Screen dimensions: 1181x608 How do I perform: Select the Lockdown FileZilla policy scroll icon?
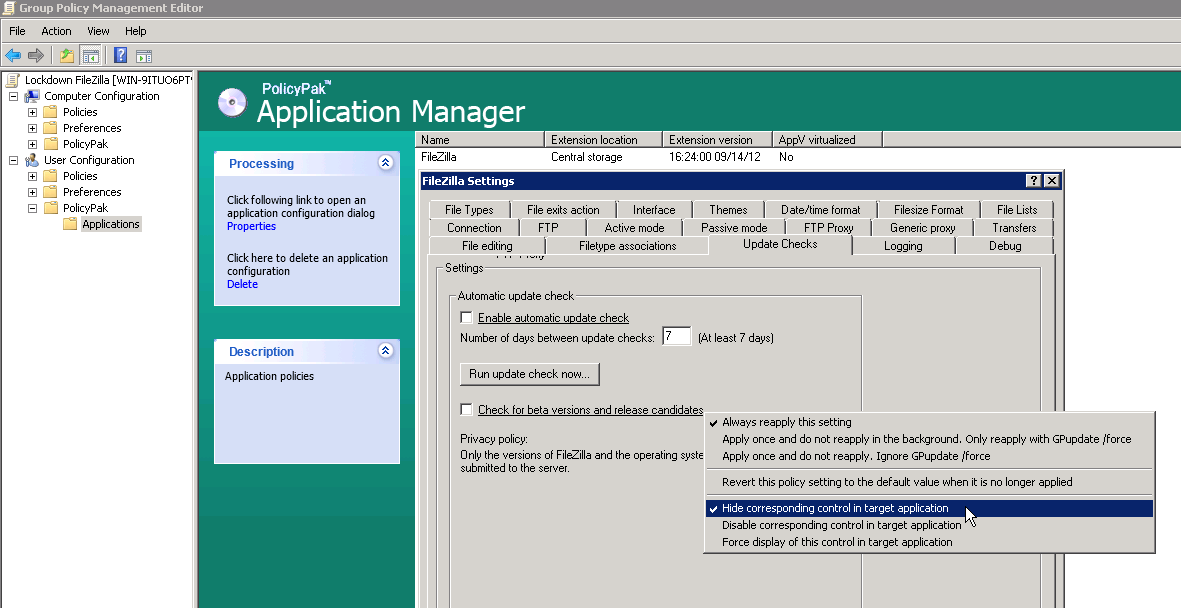click(x=12, y=80)
